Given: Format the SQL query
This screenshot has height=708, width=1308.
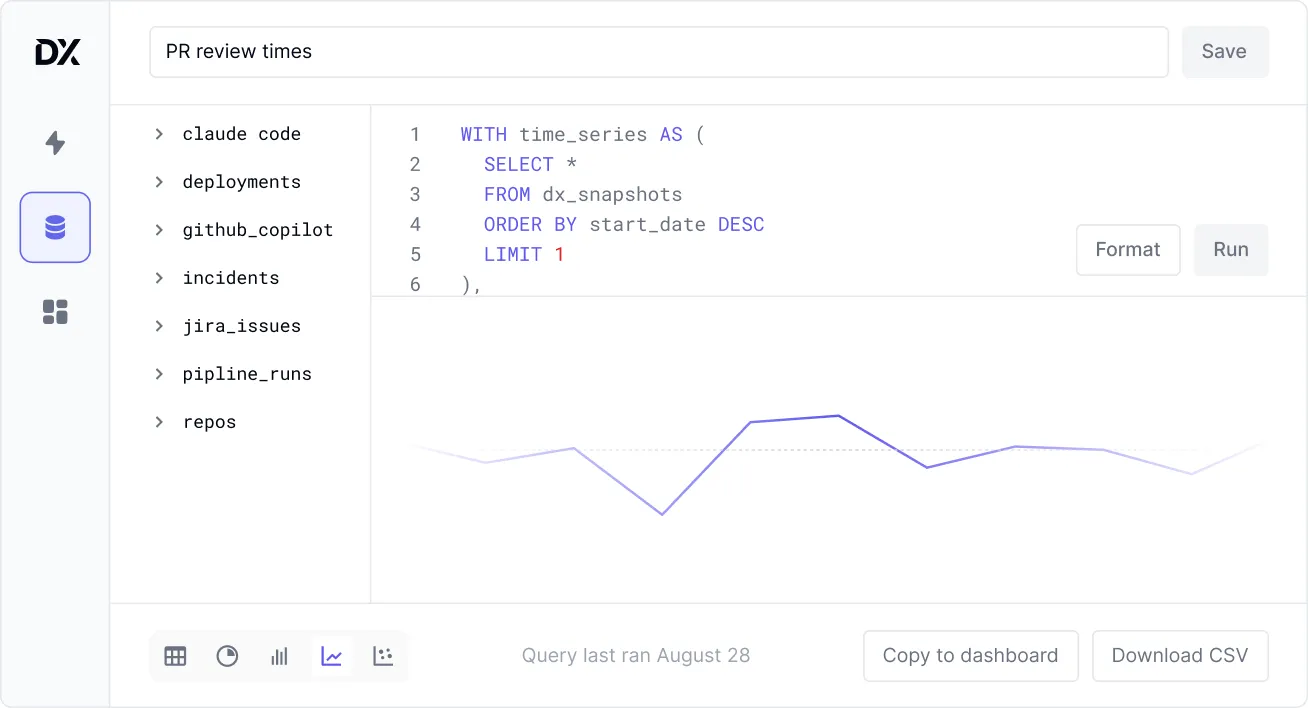Looking at the screenshot, I should tap(1127, 250).
